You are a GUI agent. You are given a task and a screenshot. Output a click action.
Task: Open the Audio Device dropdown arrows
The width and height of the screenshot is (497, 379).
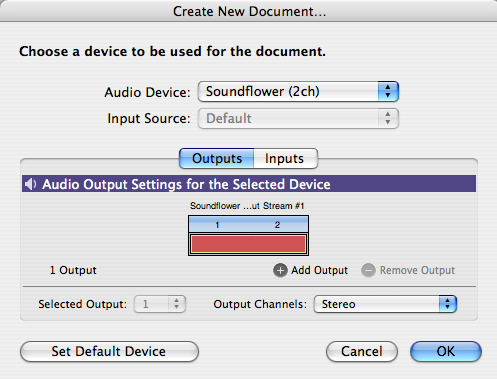point(388,91)
